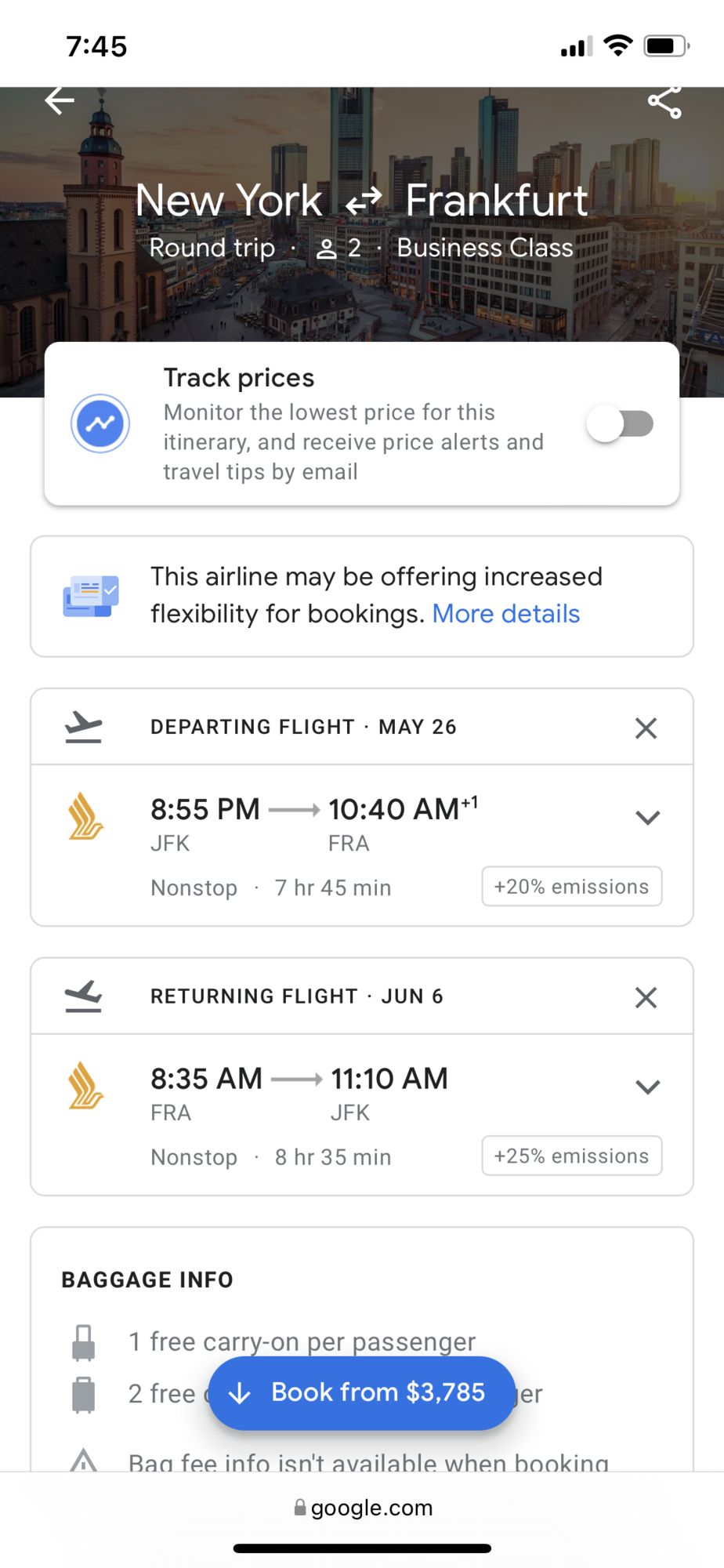The image size is (724, 1568).
Task: Click the +25% emissions badge
Action: pos(572,1156)
